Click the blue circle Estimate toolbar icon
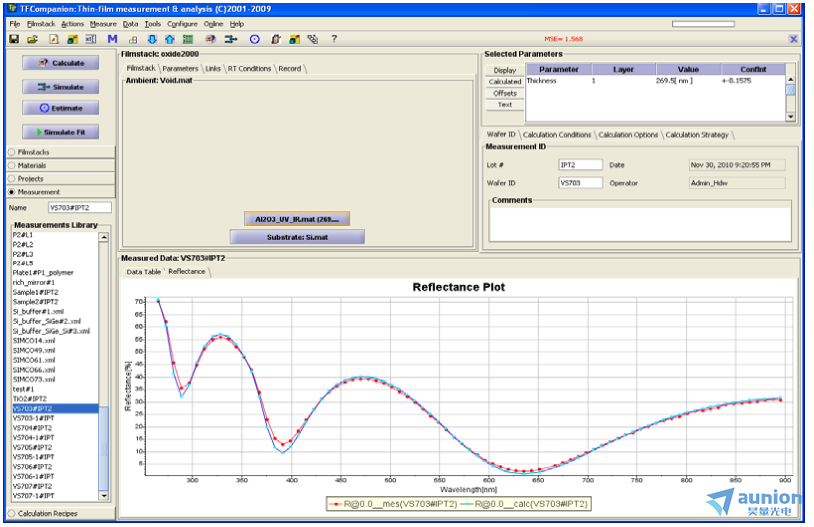 click(x=254, y=39)
